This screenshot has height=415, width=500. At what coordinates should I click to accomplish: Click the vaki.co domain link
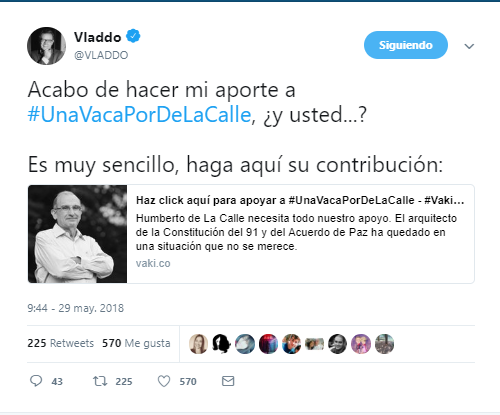click(153, 263)
